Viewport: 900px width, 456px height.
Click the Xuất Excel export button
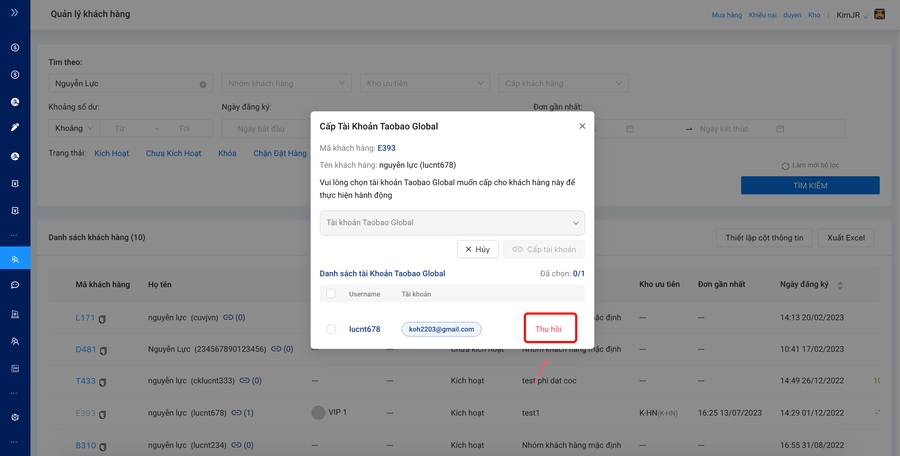846,238
